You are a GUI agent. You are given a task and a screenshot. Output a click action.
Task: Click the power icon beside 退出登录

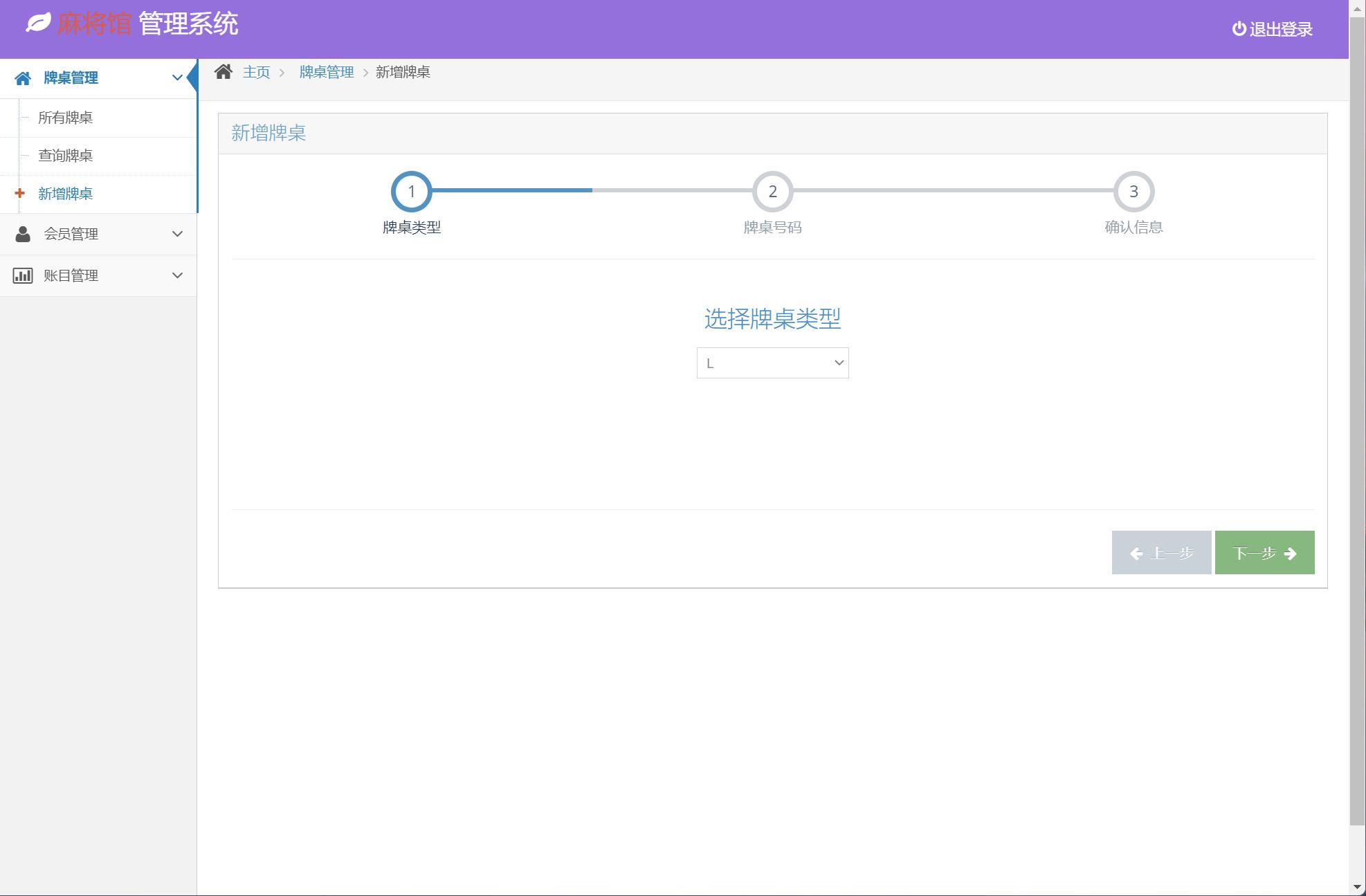pyautogui.click(x=1238, y=29)
